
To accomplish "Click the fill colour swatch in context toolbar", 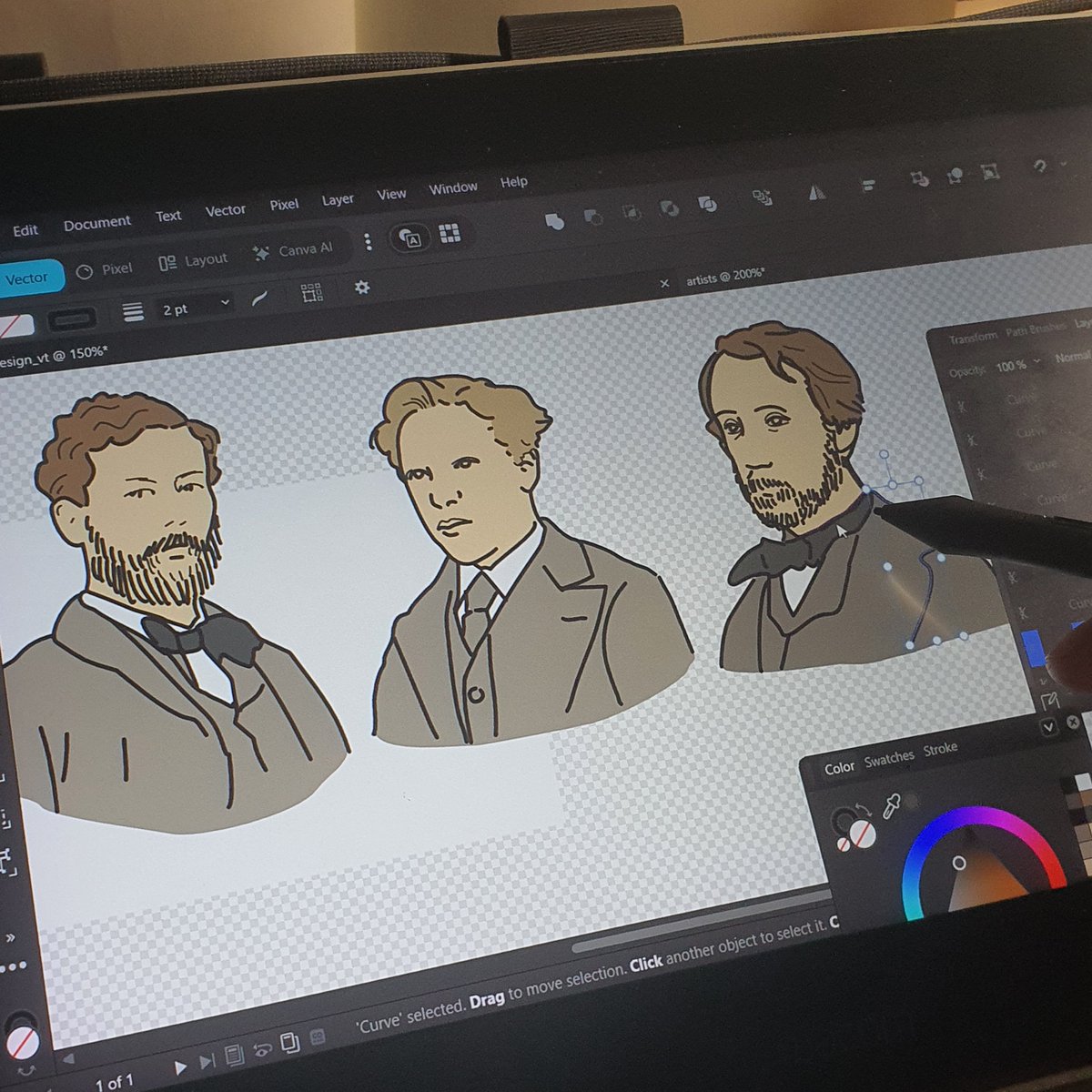I will [15, 326].
